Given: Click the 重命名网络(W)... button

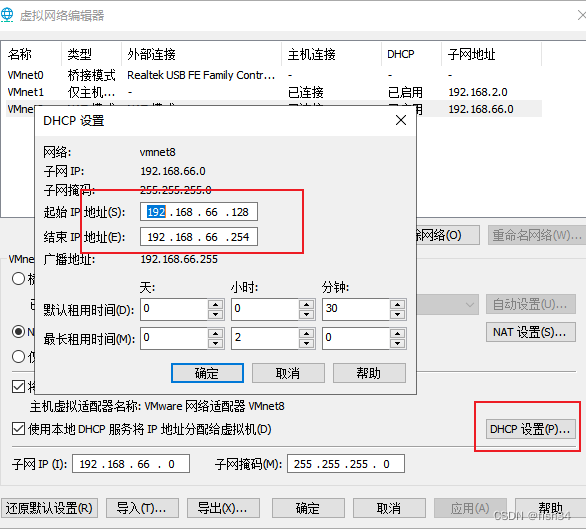Looking at the screenshot, I should (x=537, y=235).
